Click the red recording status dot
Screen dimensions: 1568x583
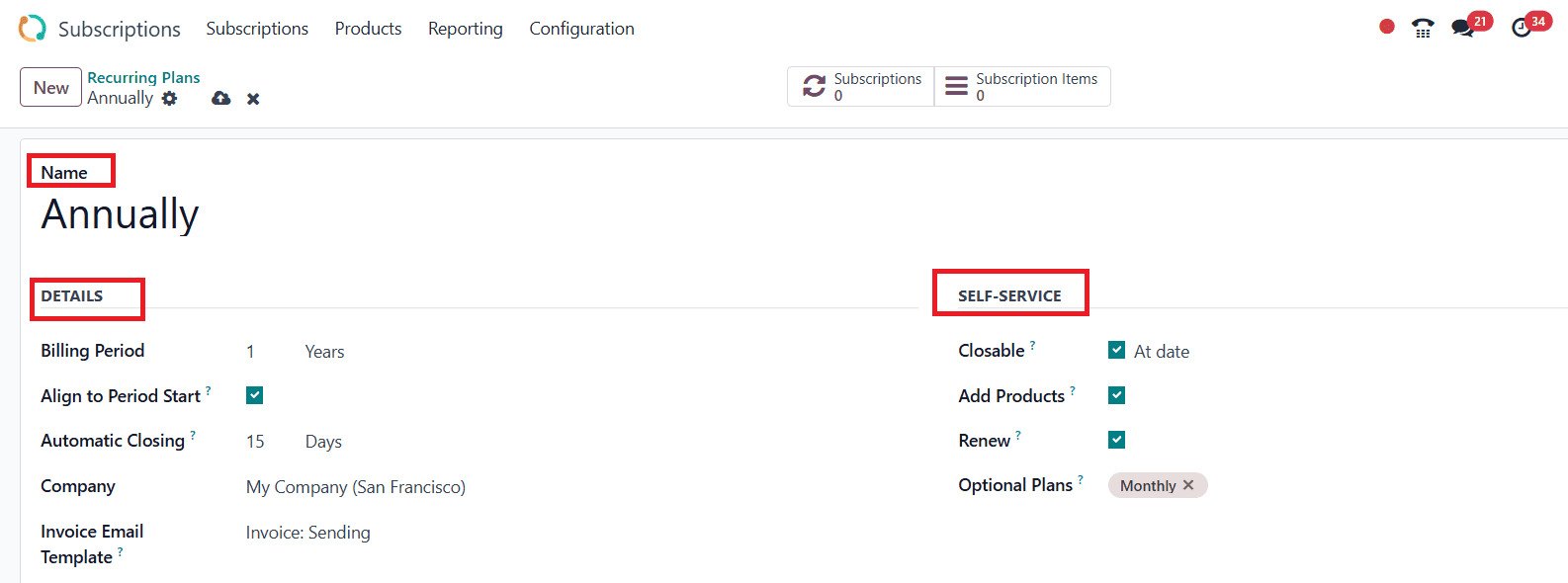click(x=1387, y=27)
